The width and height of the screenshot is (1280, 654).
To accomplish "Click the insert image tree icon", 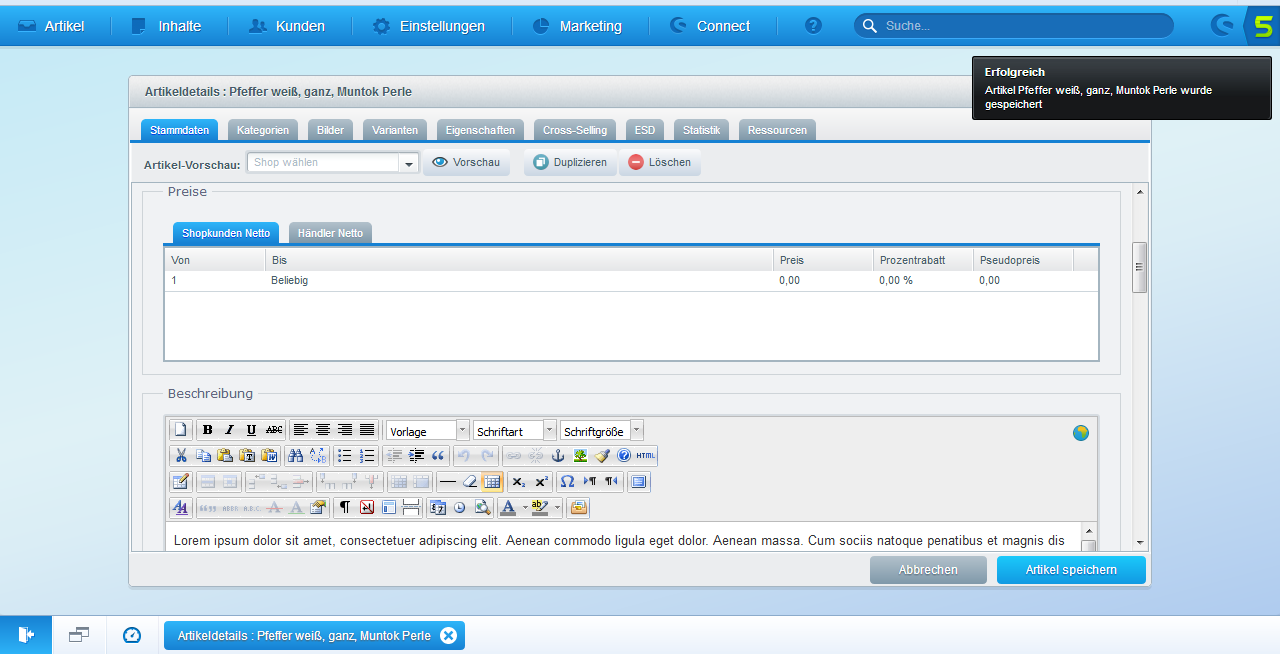I will tap(580, 455).
